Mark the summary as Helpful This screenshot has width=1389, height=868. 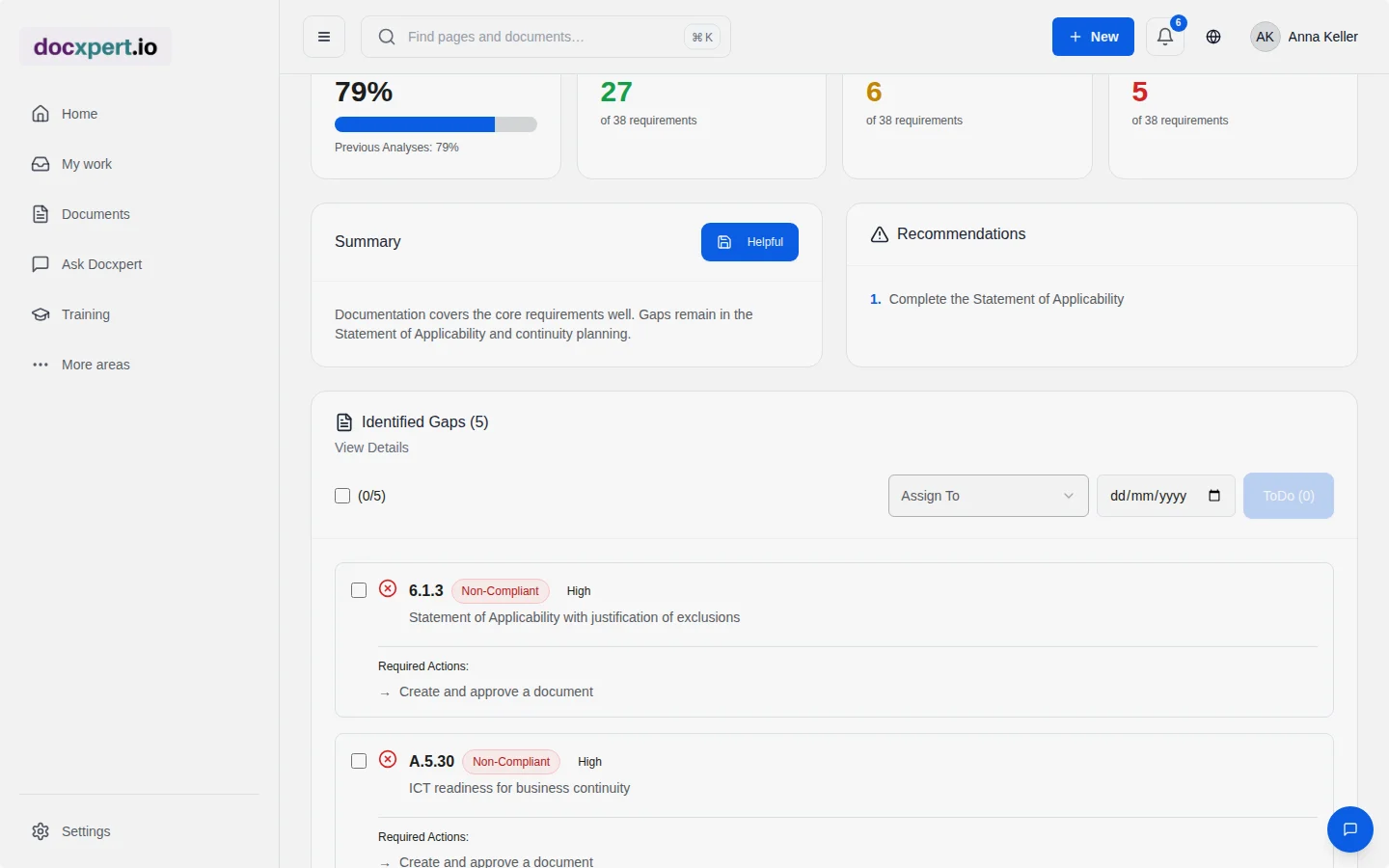coord(749,242)
